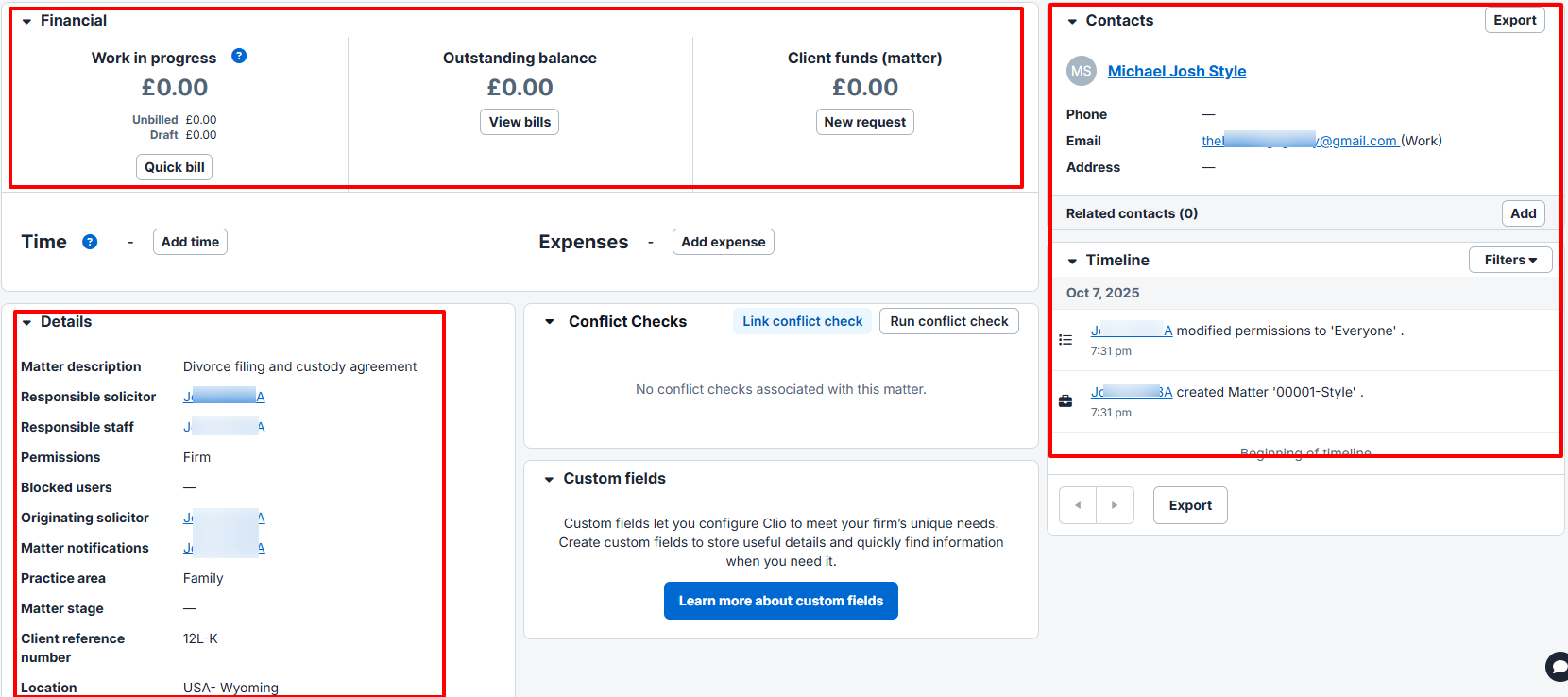Click the Quick bill button
The width and height of the screenshot is (1568, 697).
(x=175, y=167)
